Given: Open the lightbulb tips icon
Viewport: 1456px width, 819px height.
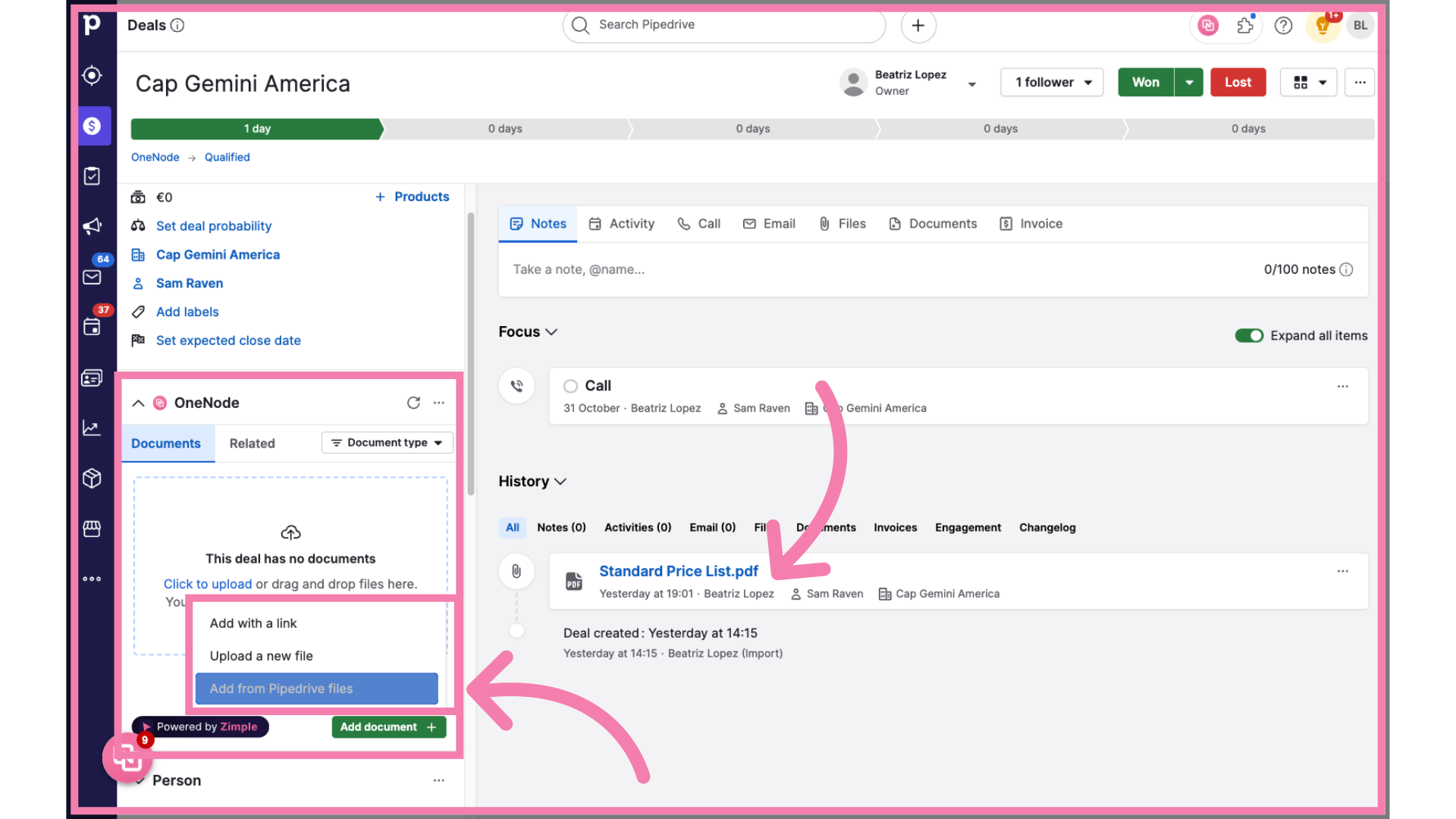Looking at the screenshot, I should click(x=1323, y=26).
